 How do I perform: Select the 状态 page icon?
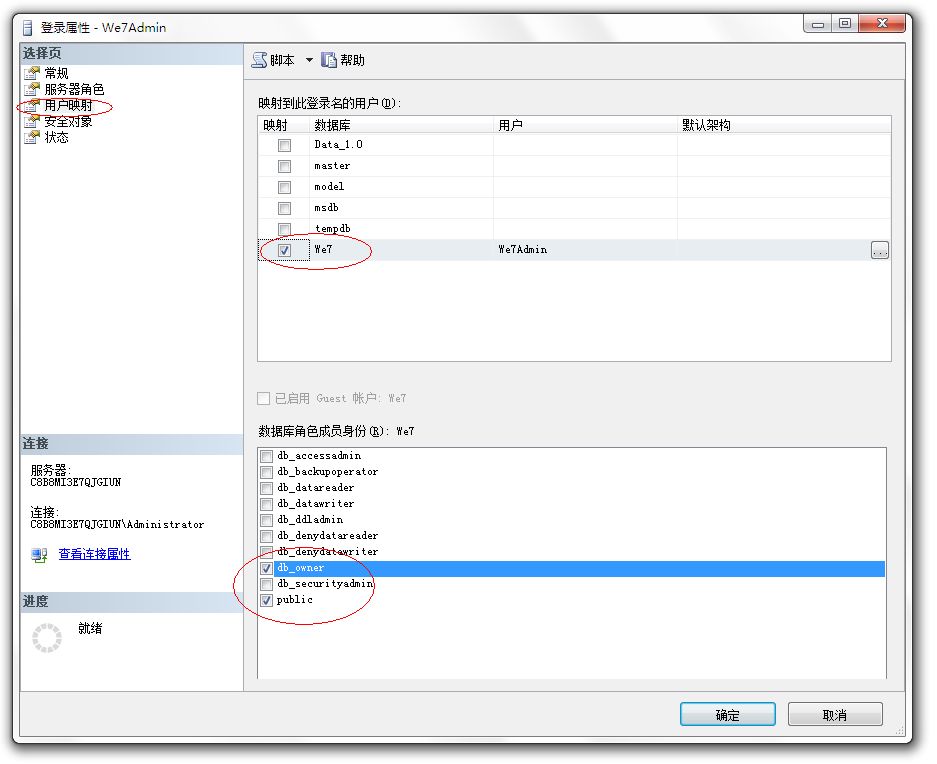click(32, 137)
